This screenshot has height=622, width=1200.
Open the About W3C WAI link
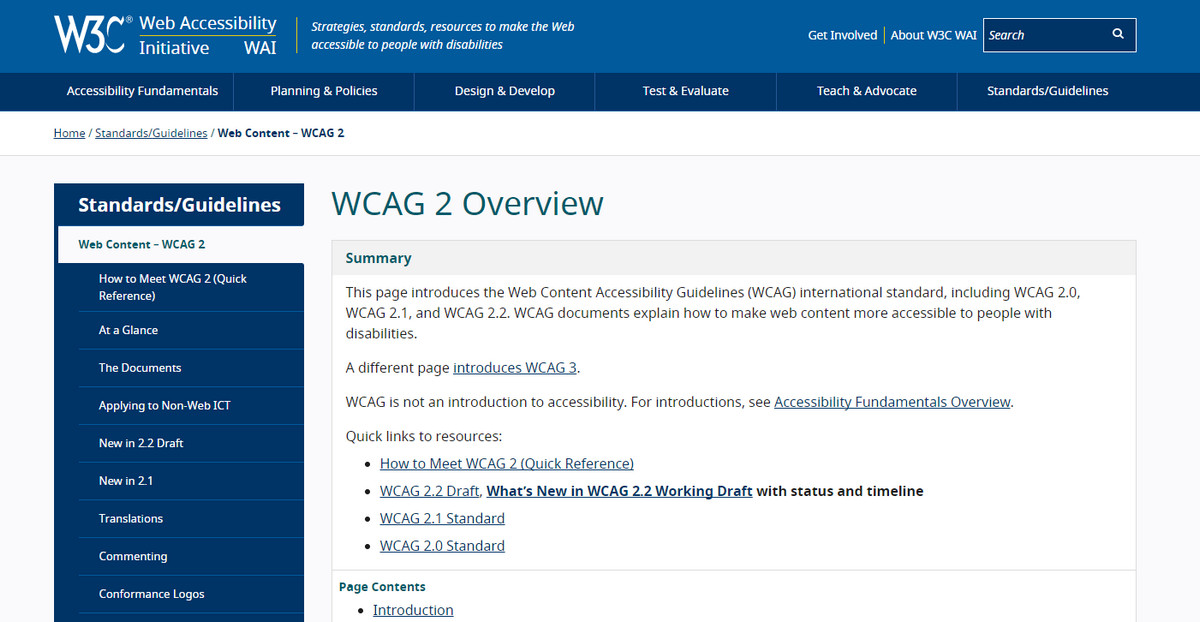click(933, 35)
